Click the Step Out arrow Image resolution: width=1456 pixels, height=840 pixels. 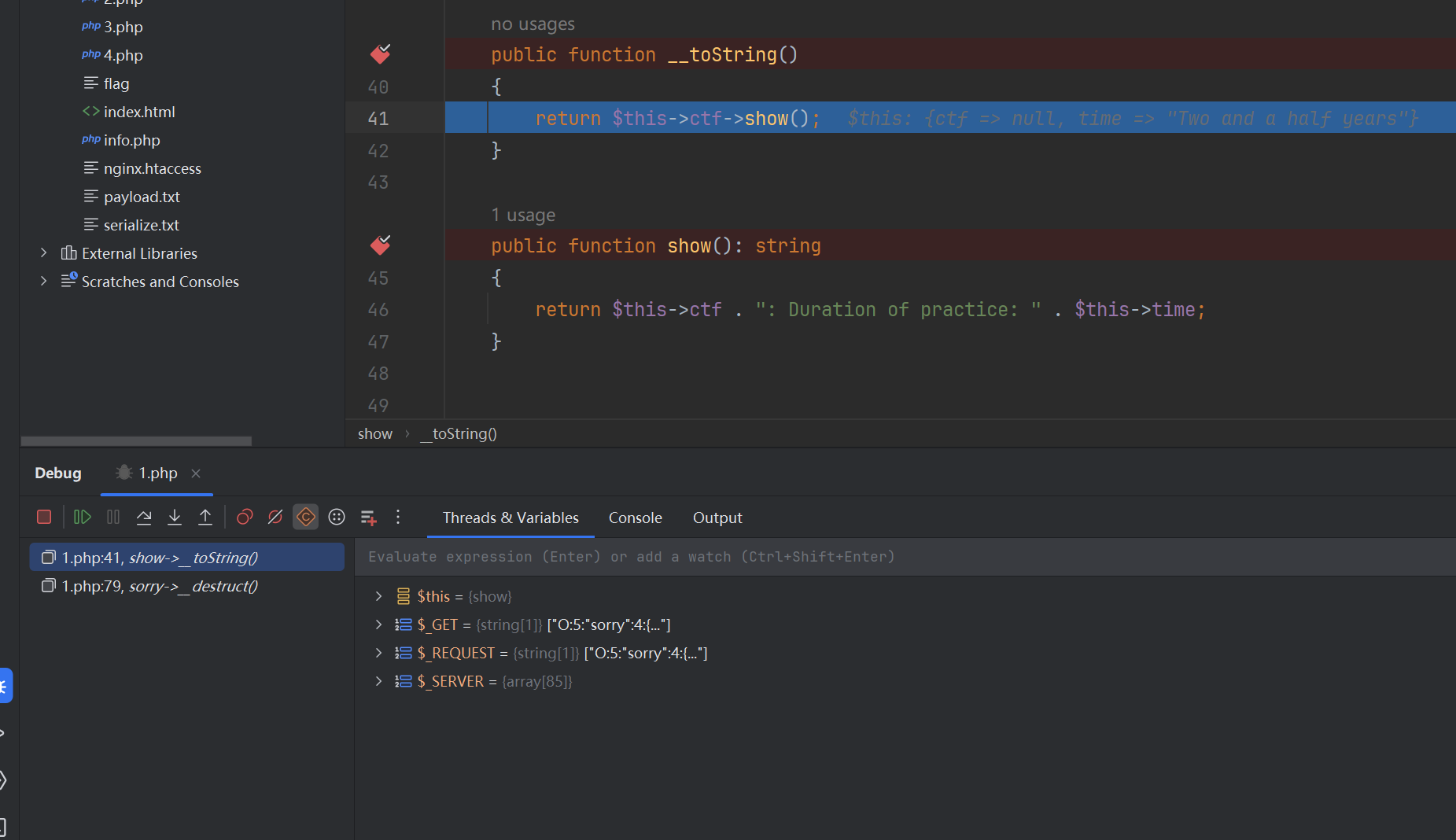tap(205, 517)
